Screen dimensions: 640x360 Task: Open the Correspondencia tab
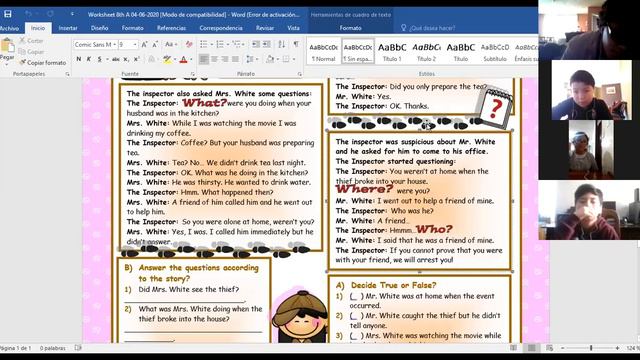pos(221,28)
